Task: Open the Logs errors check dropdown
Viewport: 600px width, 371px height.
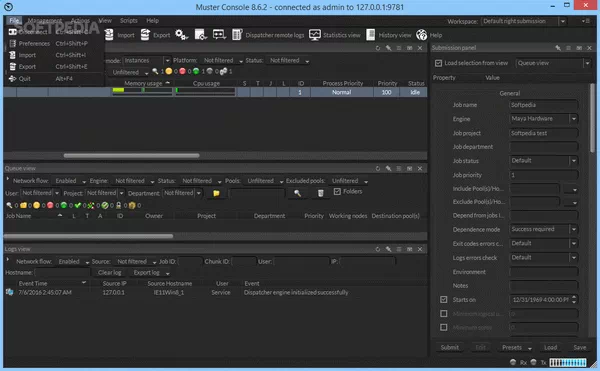Action: pyautogui.click(x=543, y=257)
